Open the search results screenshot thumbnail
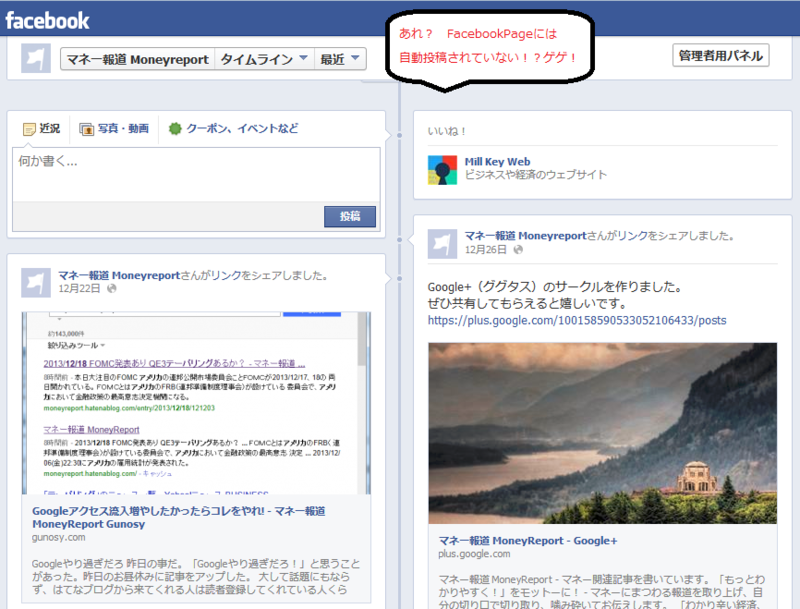Screen dimensions: 800x609 (x=196, y=403)
